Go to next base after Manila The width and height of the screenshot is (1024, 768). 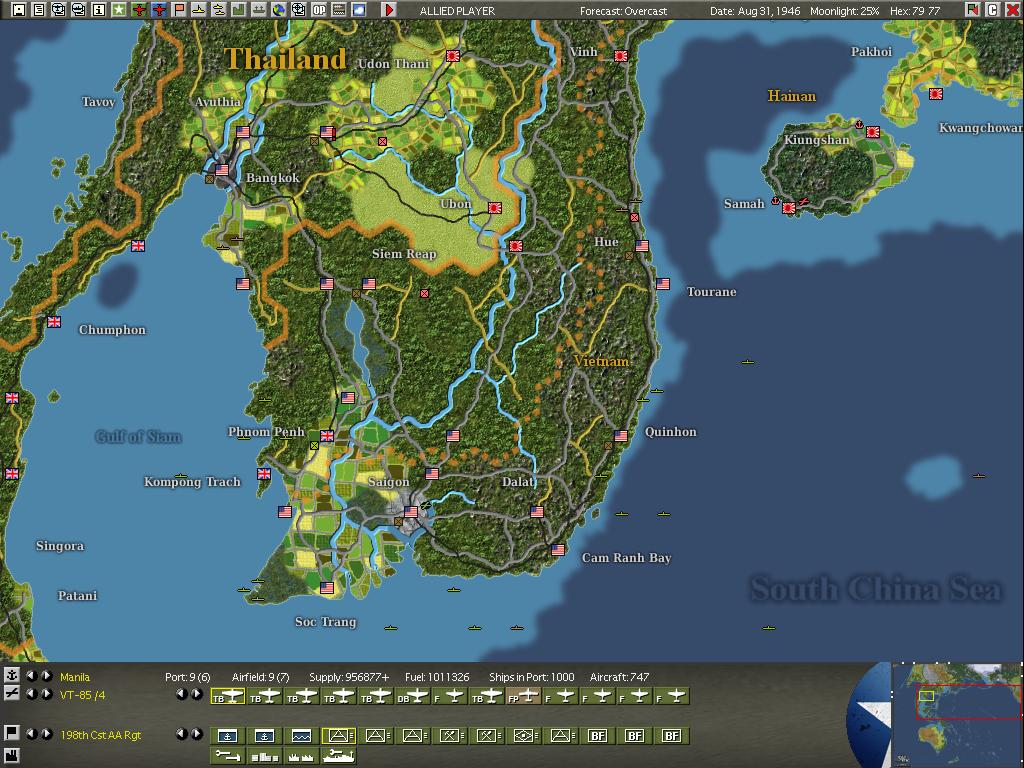46,676
